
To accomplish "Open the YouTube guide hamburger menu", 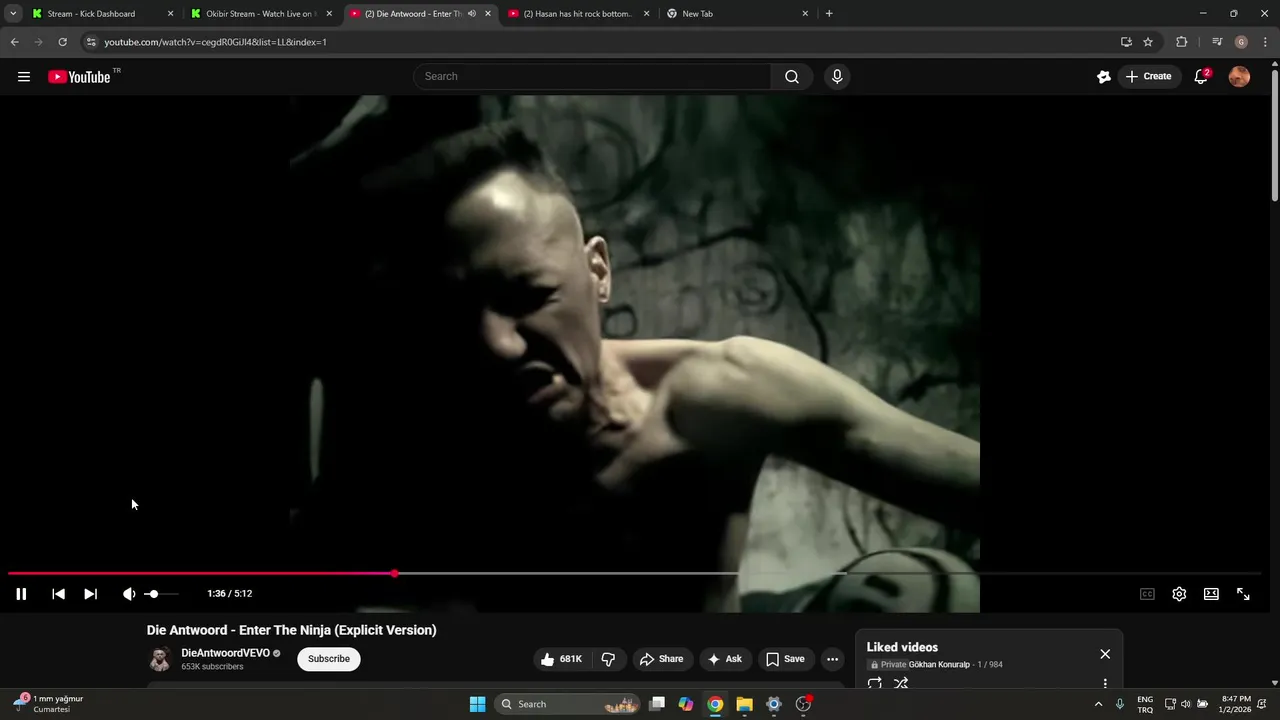I will (x=24, y=77).
